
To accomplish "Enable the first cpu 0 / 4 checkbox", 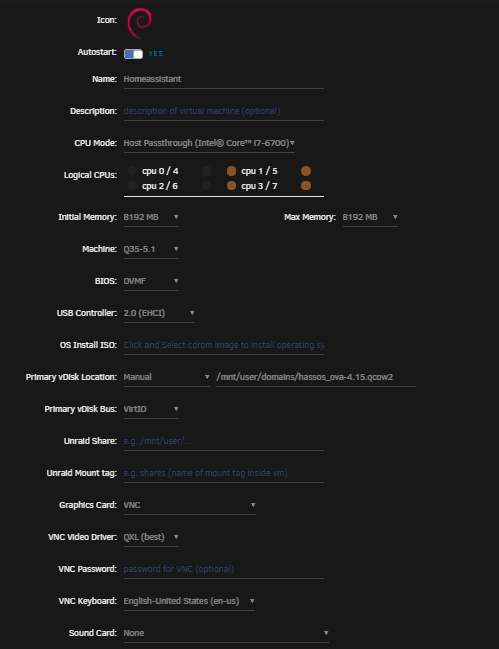I will click(132, 171).
